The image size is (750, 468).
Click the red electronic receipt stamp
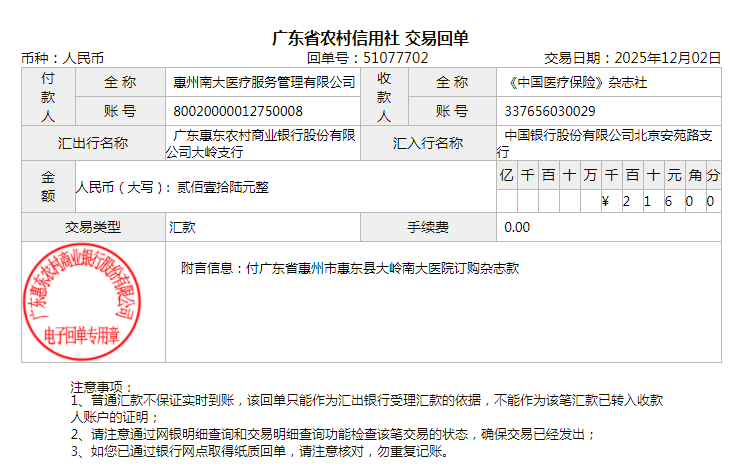pos(82,301)
